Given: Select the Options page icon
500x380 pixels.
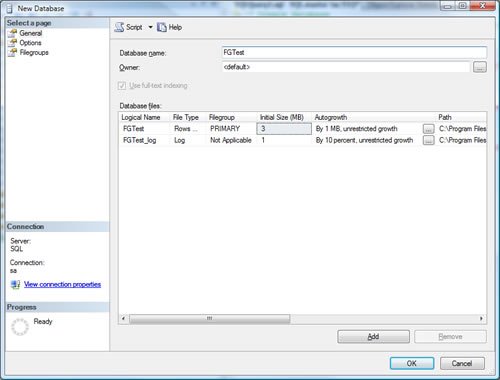Looking at the screenshot, I should click(12, 43).
